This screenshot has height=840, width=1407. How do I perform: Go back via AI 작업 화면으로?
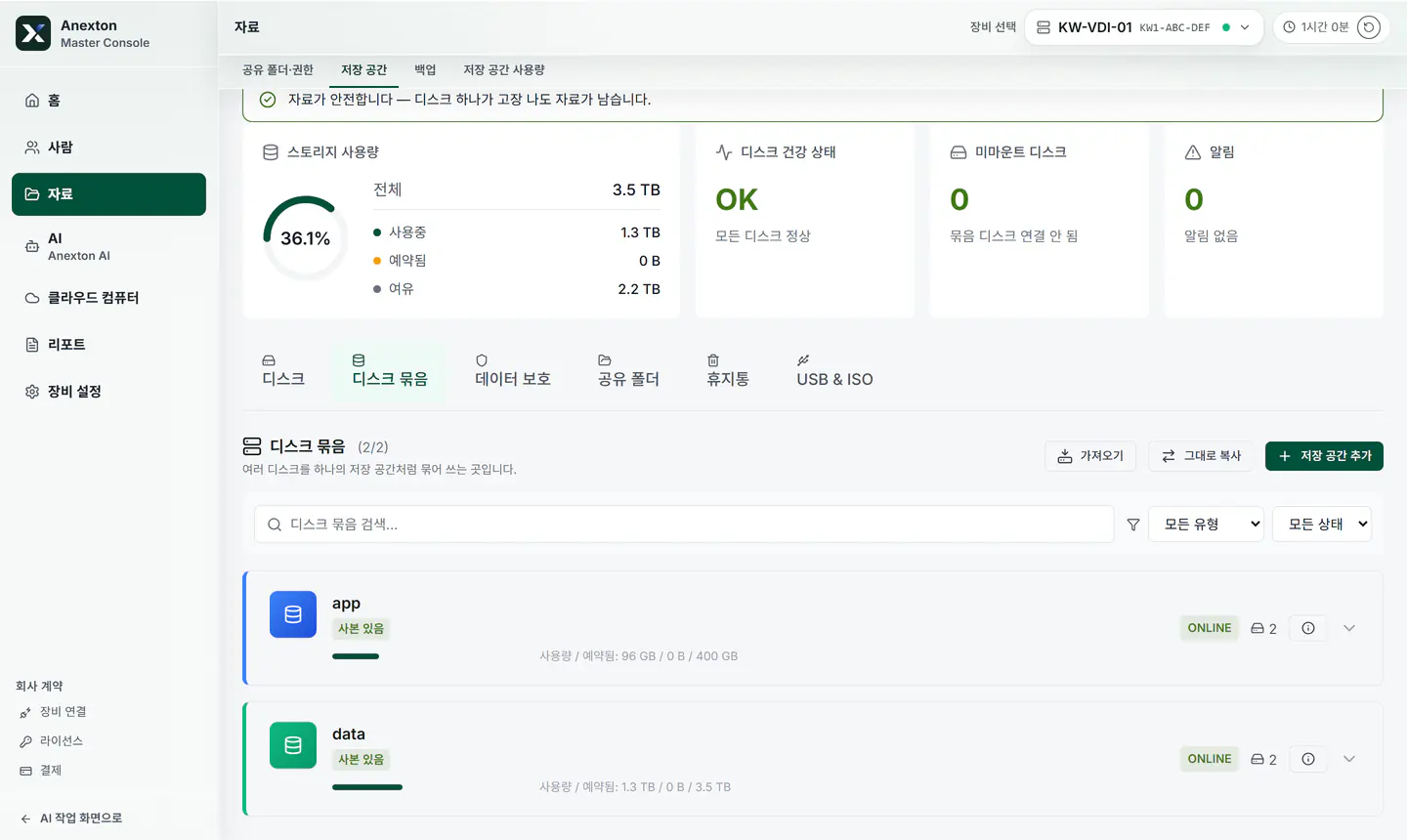(x=71, y=819)
